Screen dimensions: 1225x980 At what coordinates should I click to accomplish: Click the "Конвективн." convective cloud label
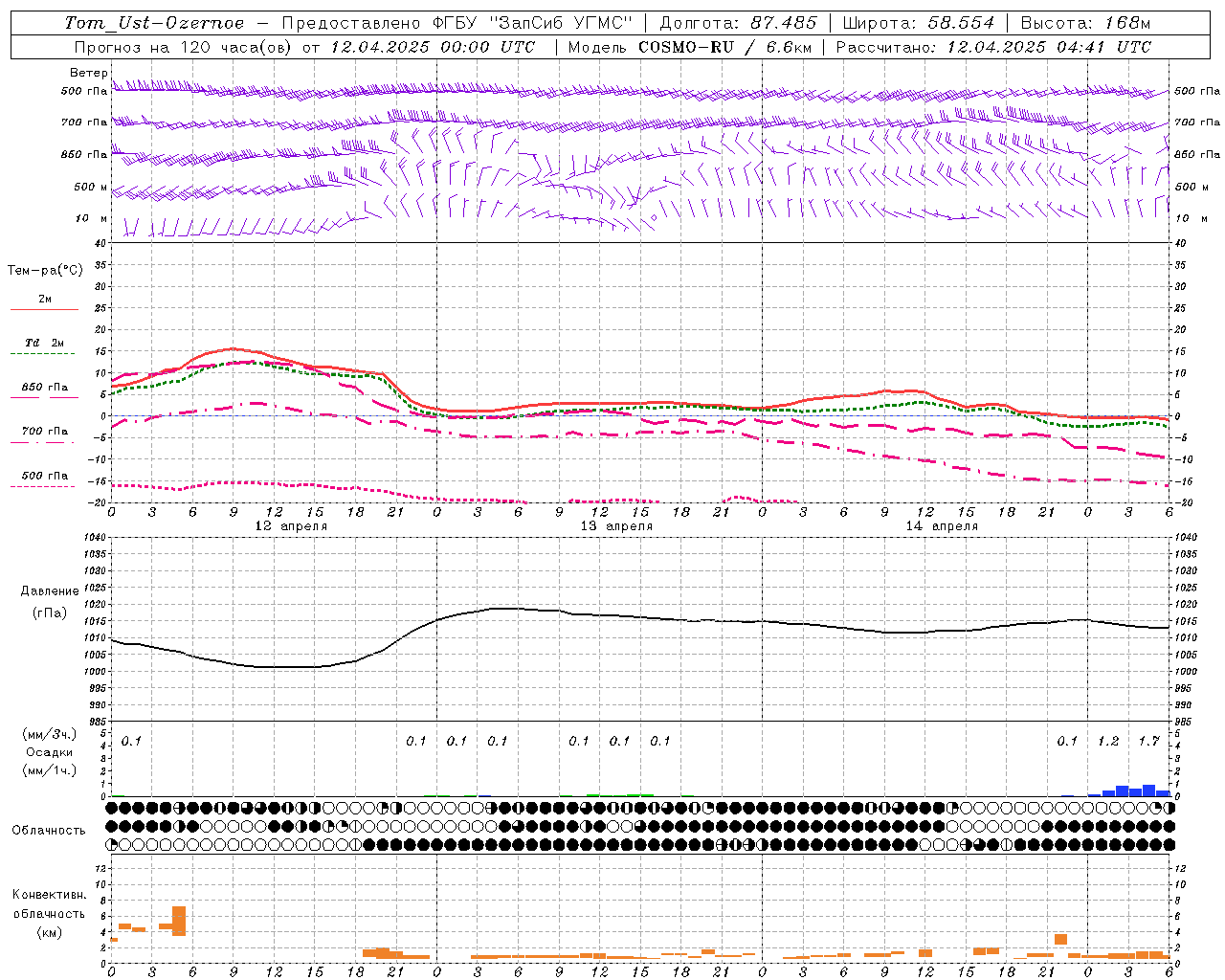point(49,895)
